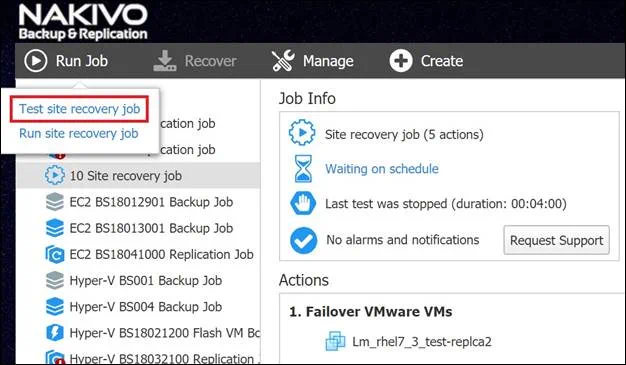
Task: Click replication icon of EC2 BS18041000 Replication Job
Action: tap(55, 254)
